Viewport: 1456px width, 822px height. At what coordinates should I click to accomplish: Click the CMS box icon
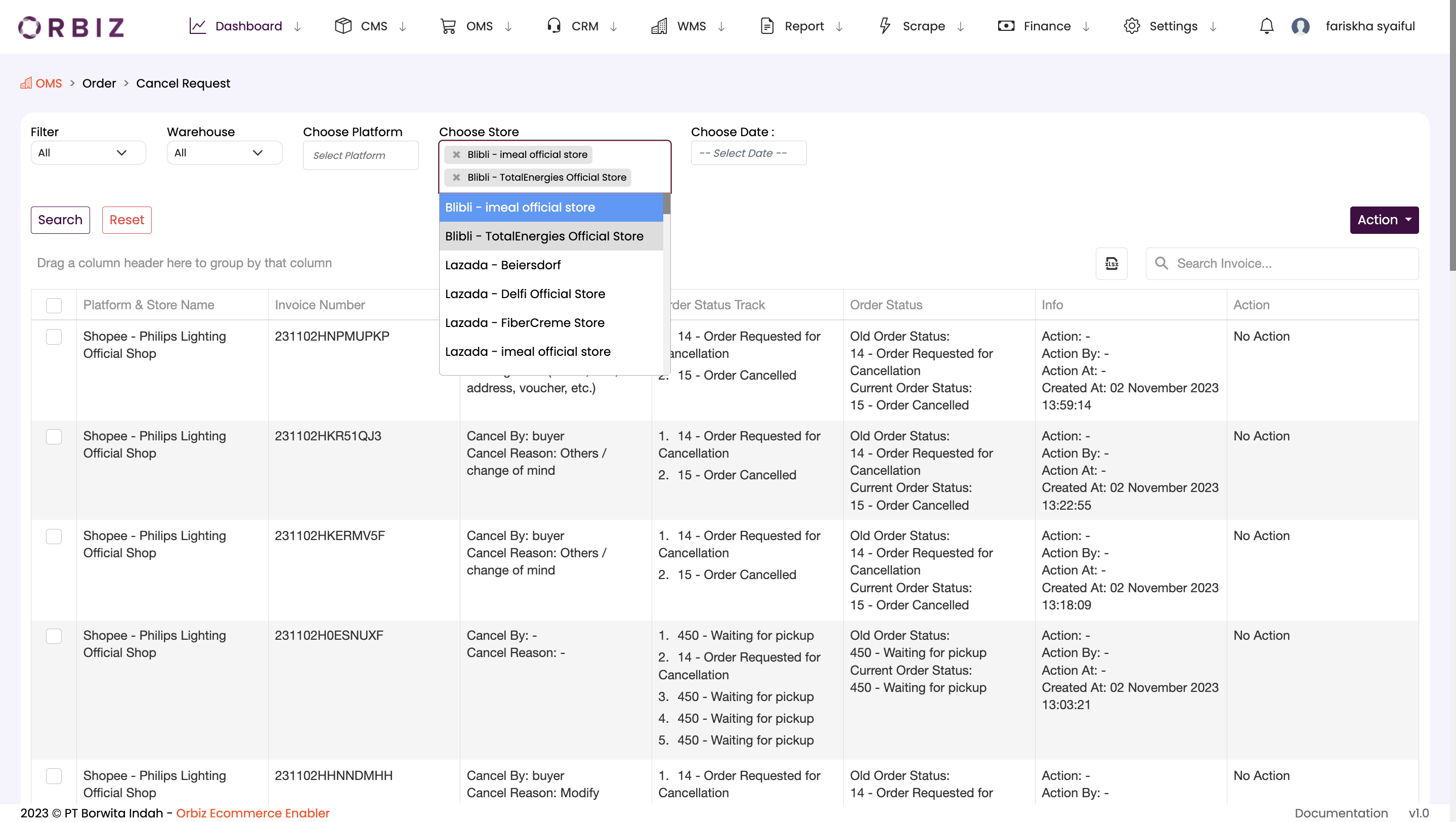(343, 26)
